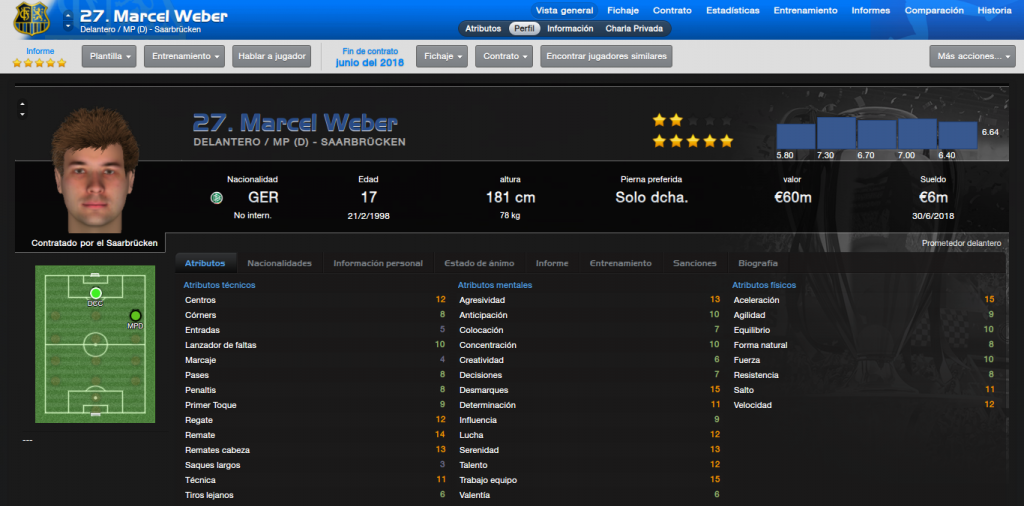Select the MPD position marker on the pitch

tap(135, 315)
